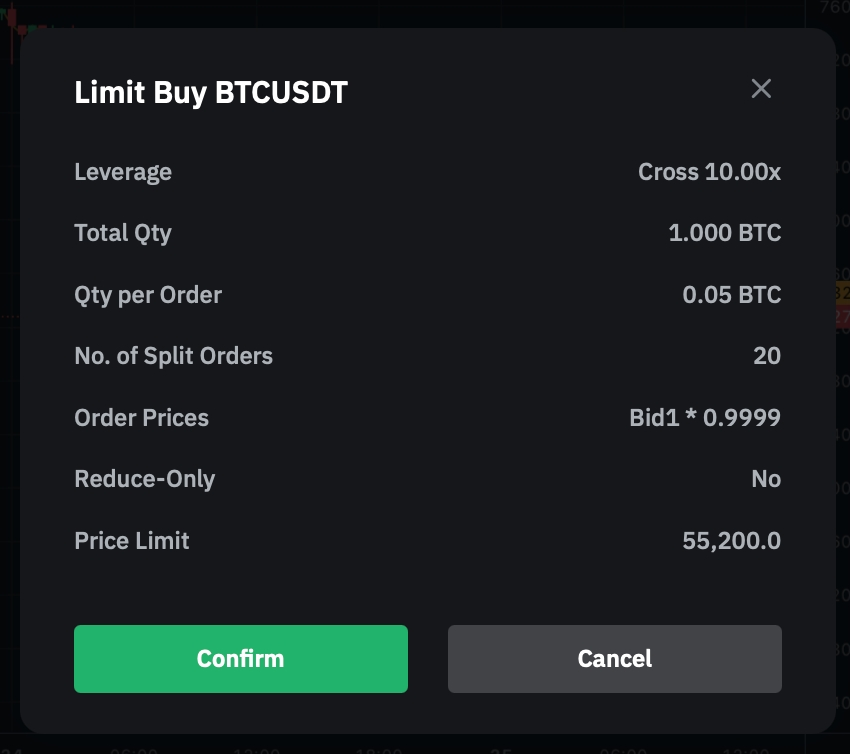Select the 1.000 BTC total quantity
Image resolution: width=850 pixels, height=754 pixels.
tap(724, 233)
